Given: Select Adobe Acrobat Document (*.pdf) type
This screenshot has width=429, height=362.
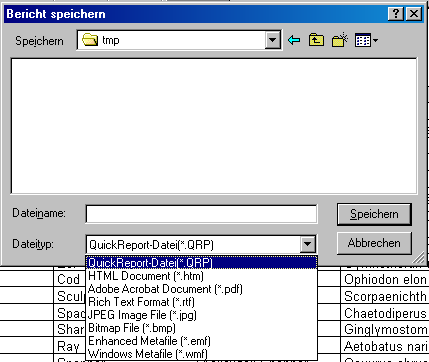Looking at the screenshot, I should (201, 289).
